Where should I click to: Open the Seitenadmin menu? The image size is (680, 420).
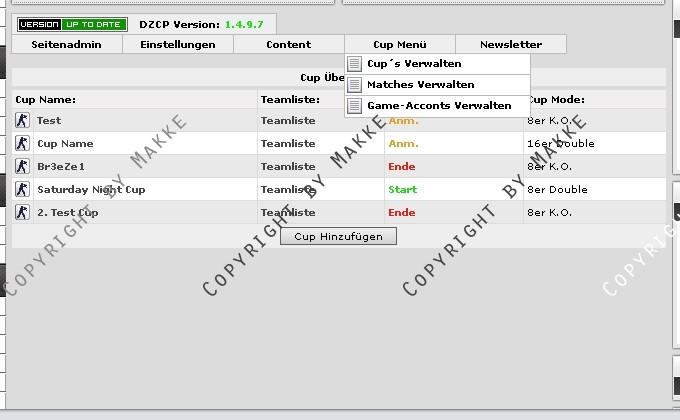(x=67, y=45)
